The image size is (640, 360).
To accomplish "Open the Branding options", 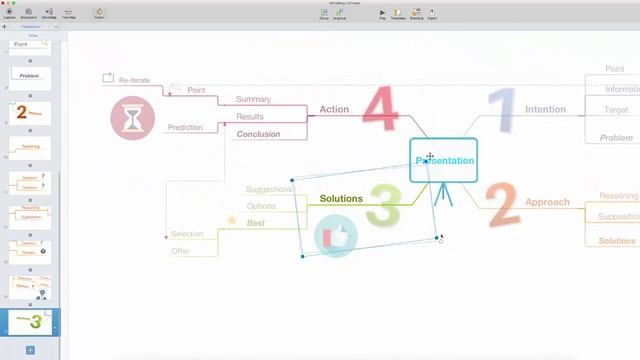I will pyautogui.click(x=416, y=14).
